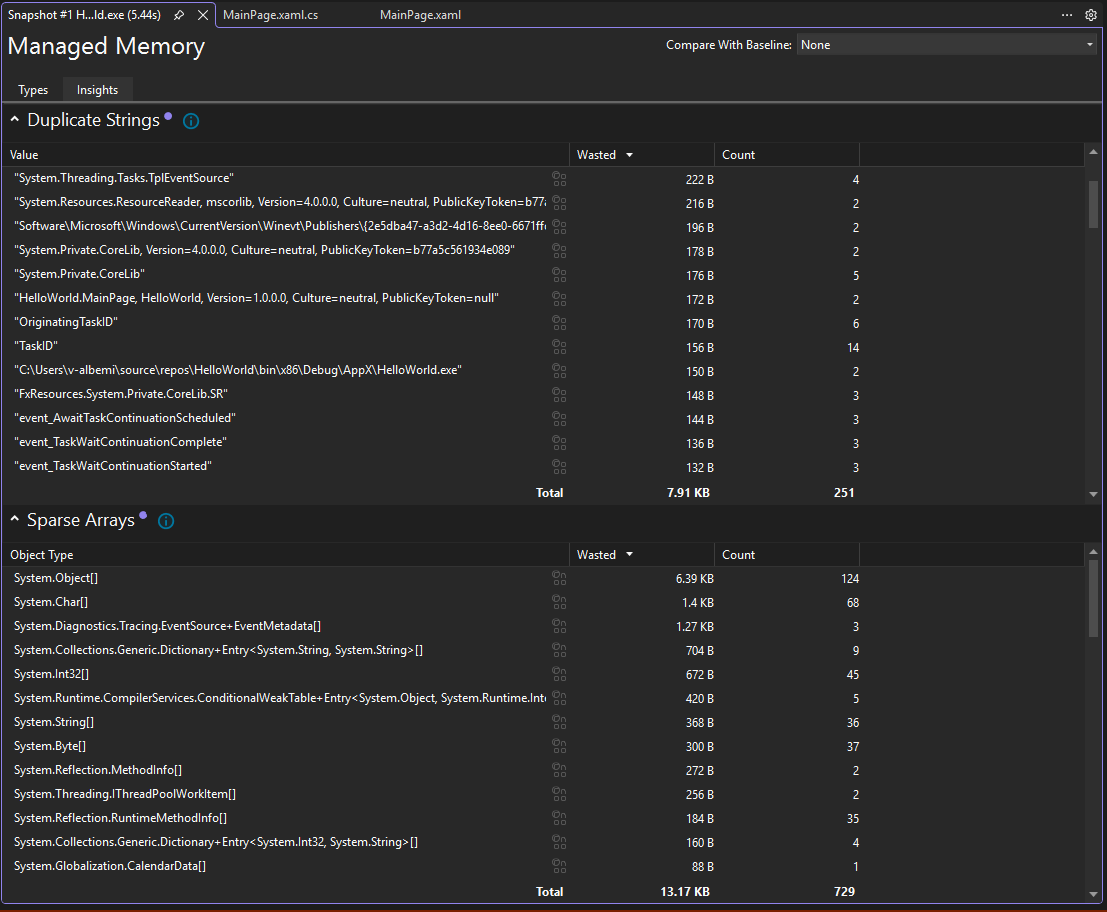The width and height of the screenshot is (1107, 912).
Task: Show info about the Duplicate Strings insight
Action: (190, 120)
